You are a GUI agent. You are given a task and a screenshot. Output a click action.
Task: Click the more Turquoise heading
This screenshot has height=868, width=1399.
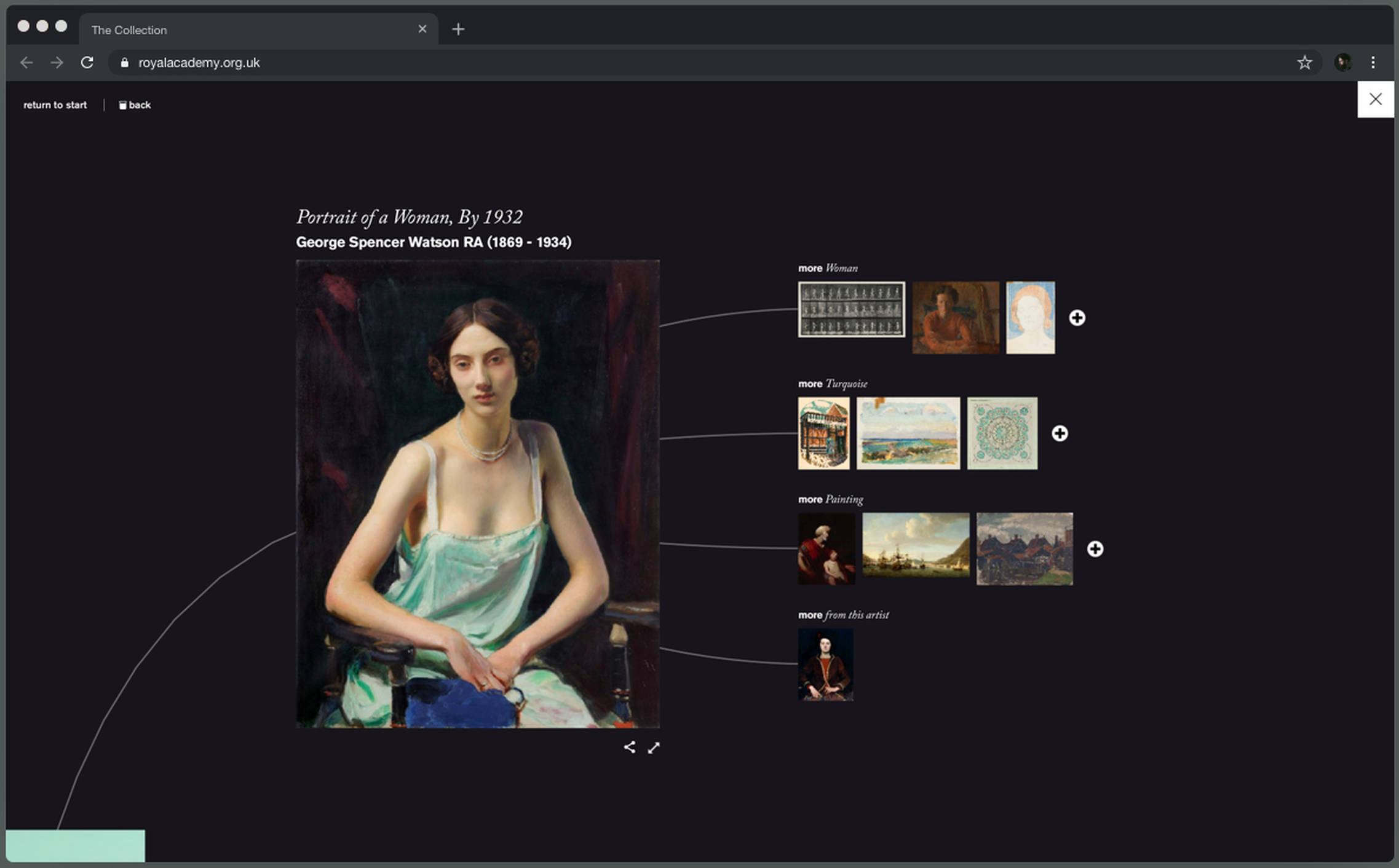pyautogui.click(x=833, y=384)
